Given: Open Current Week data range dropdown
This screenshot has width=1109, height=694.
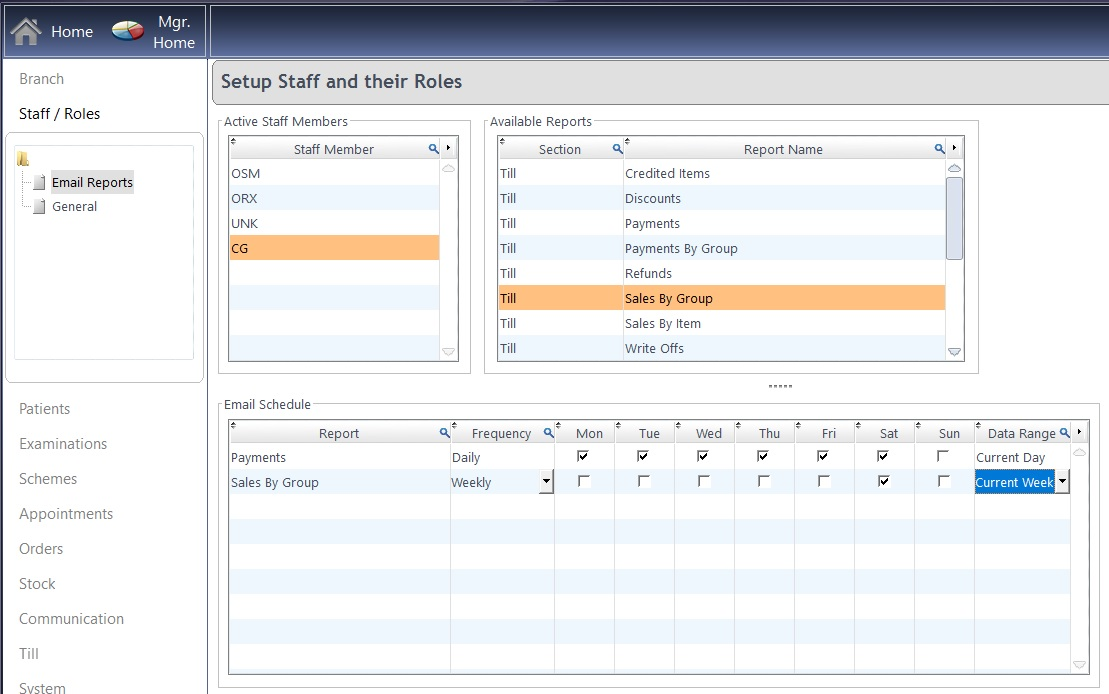Looking at the screenshot, I should 1062,482.
